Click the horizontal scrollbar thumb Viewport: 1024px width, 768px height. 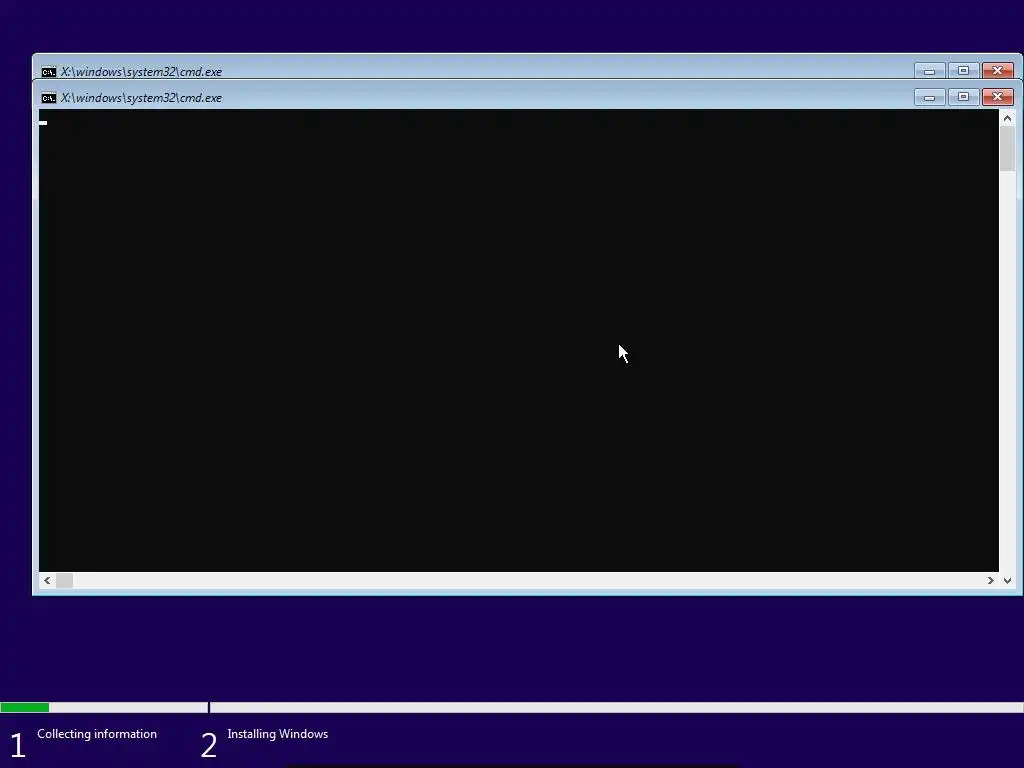[x=65, y=580]
